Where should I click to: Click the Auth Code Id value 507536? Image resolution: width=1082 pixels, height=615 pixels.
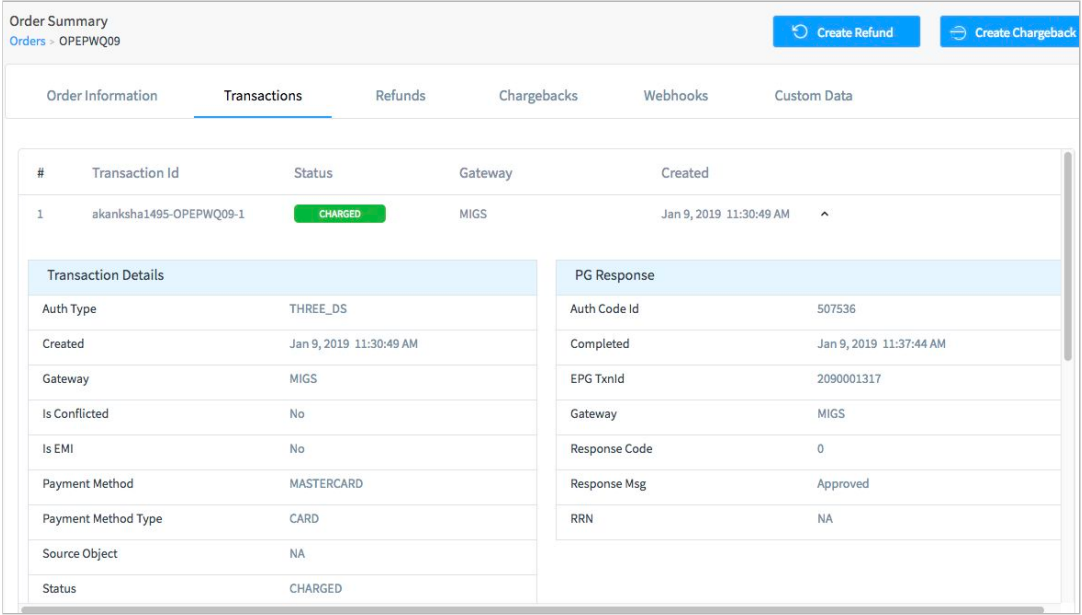click(x=836, y=309)
